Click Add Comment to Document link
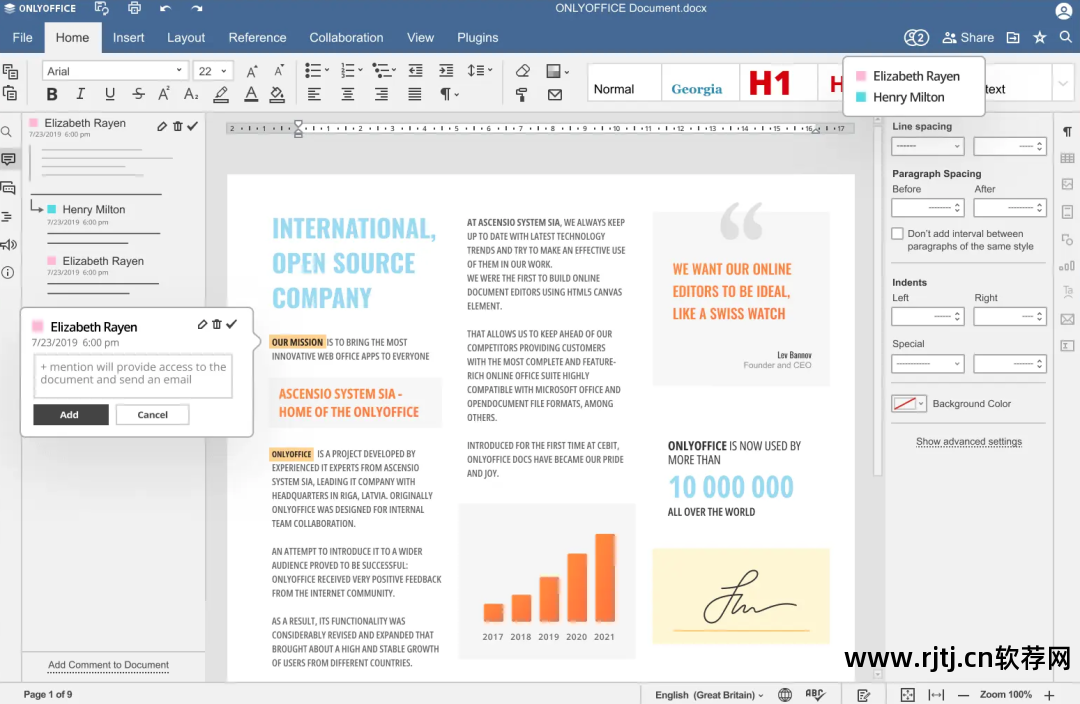 pos(108,665)
